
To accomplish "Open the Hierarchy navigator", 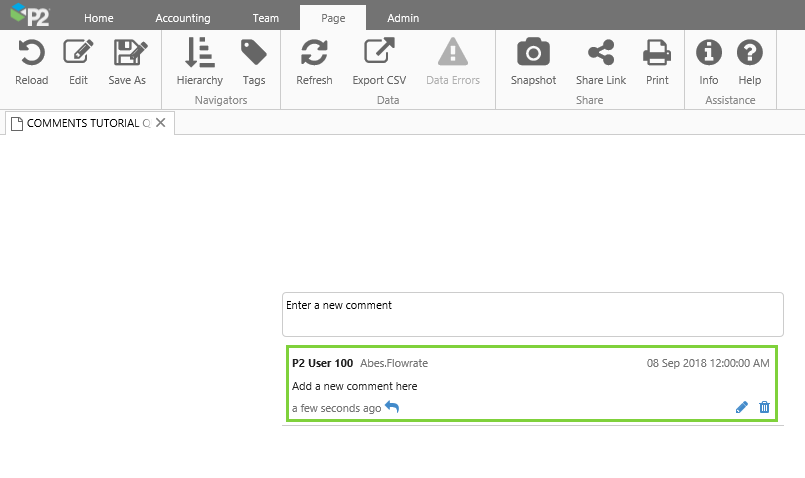I will click(x=199, y=53).
